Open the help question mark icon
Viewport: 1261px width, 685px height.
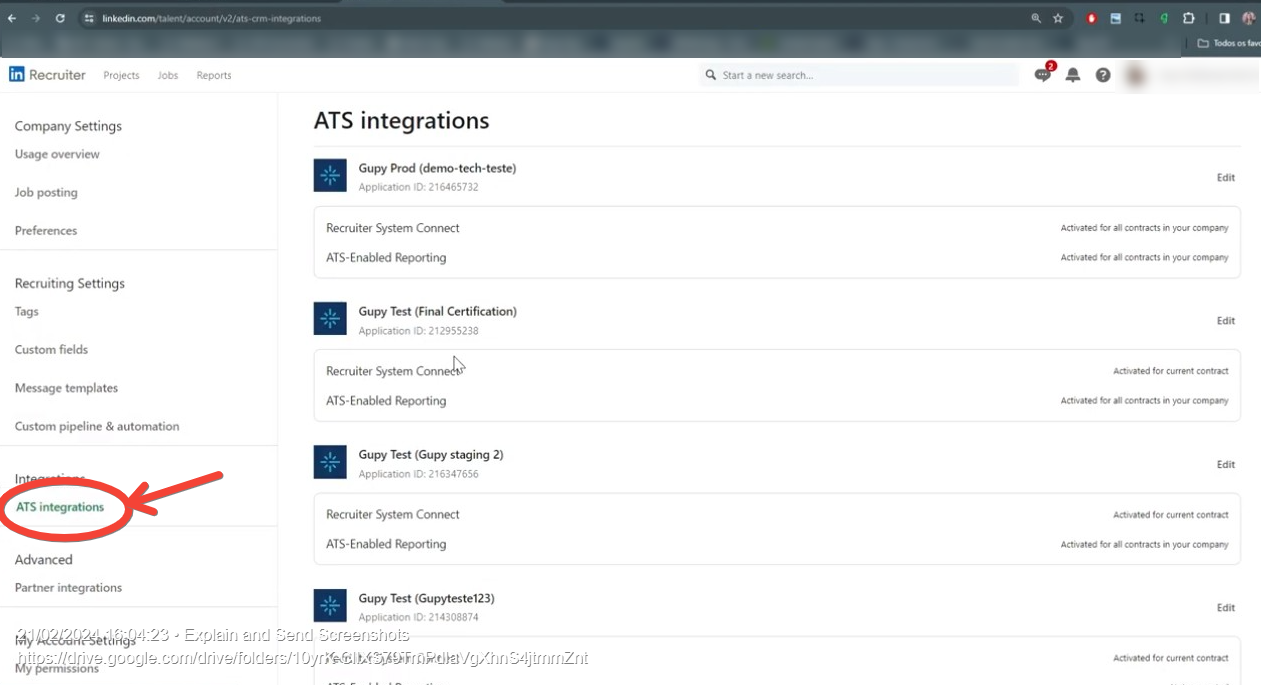pos(1103,75)
